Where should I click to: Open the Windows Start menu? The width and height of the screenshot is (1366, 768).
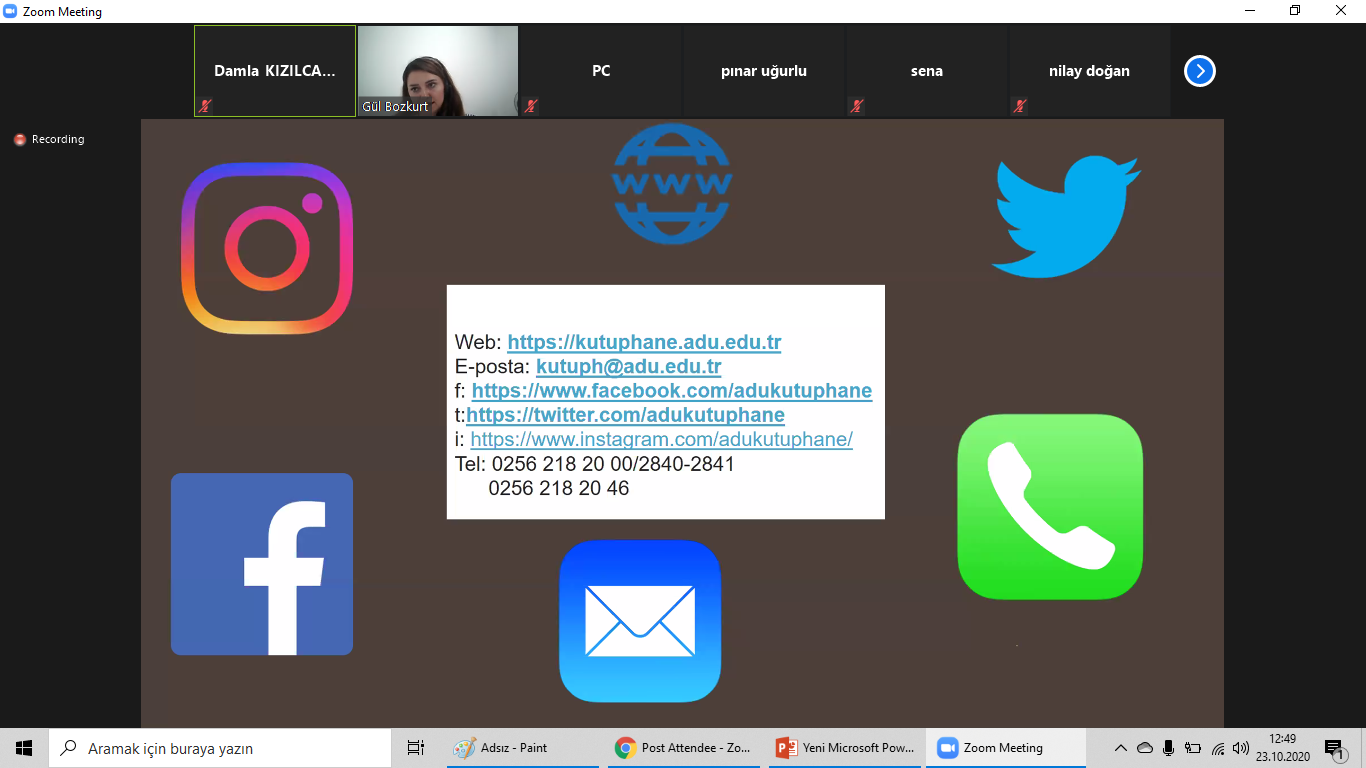[24, 748]
